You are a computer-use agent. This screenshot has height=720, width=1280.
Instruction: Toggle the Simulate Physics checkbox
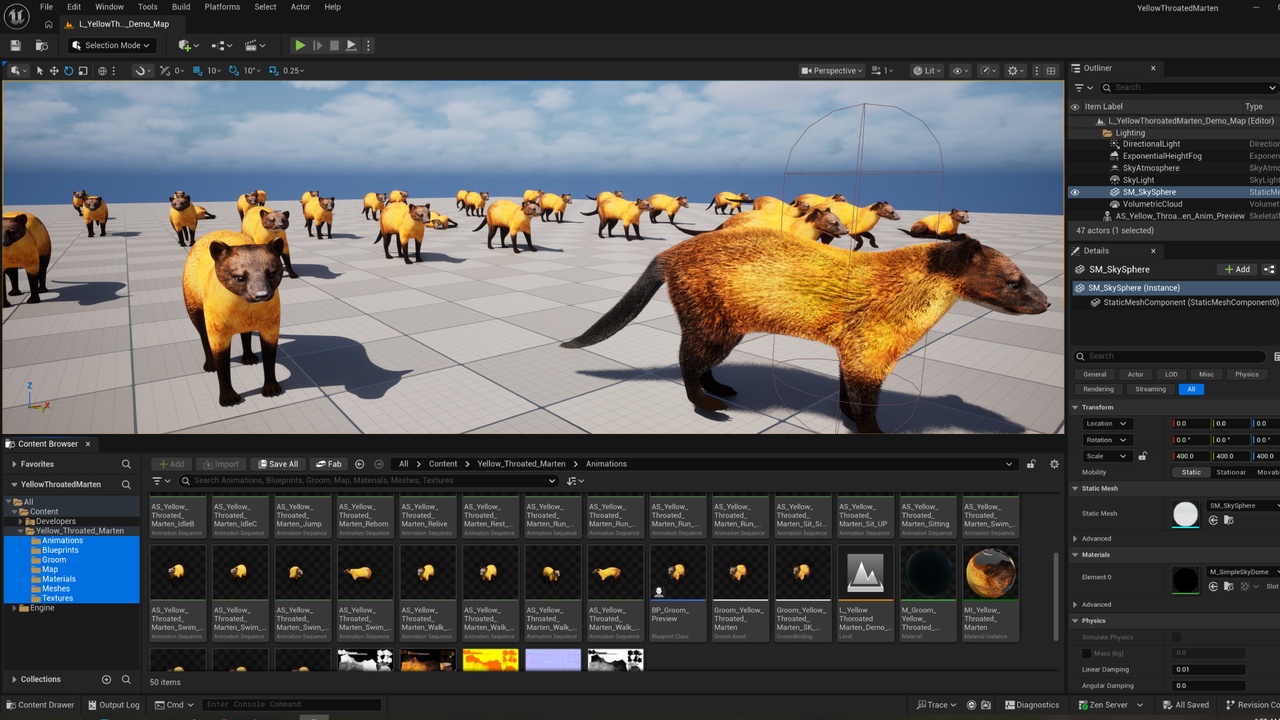click(x=1177, y=637)
